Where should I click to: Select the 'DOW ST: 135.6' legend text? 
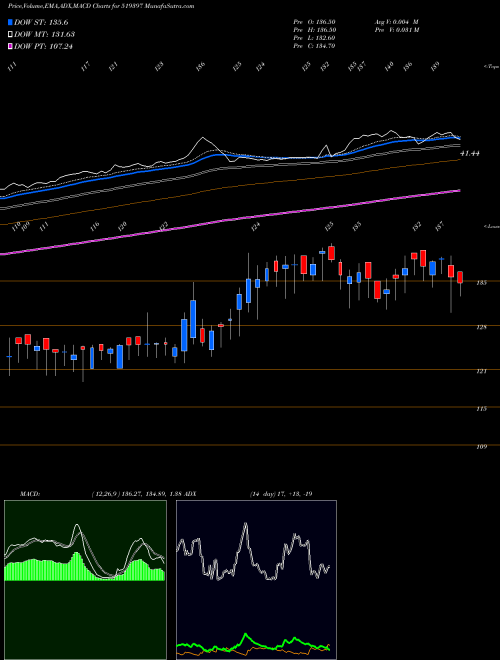tap(41, 22)
